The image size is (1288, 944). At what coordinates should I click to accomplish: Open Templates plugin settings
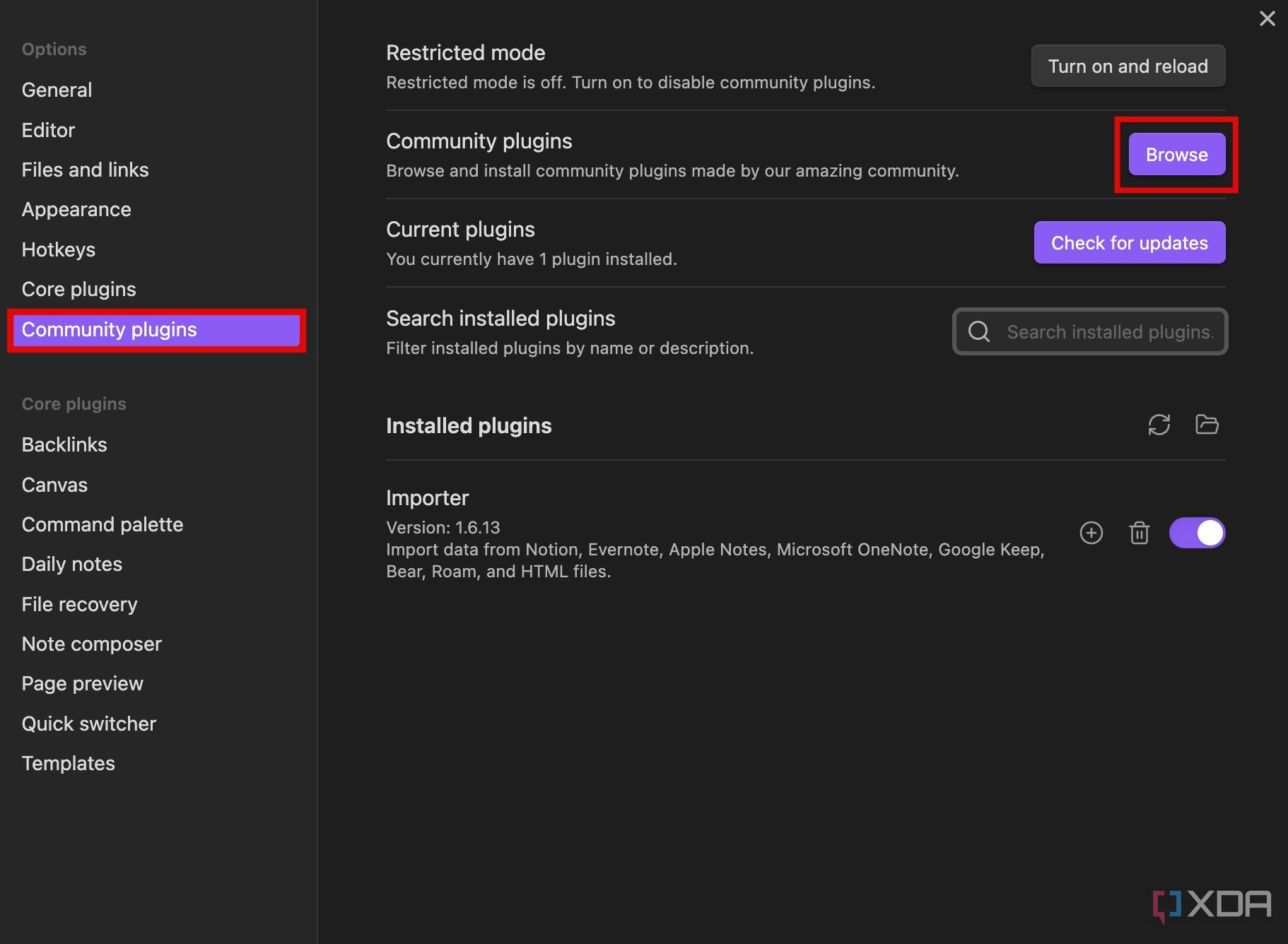pos(68,763)
